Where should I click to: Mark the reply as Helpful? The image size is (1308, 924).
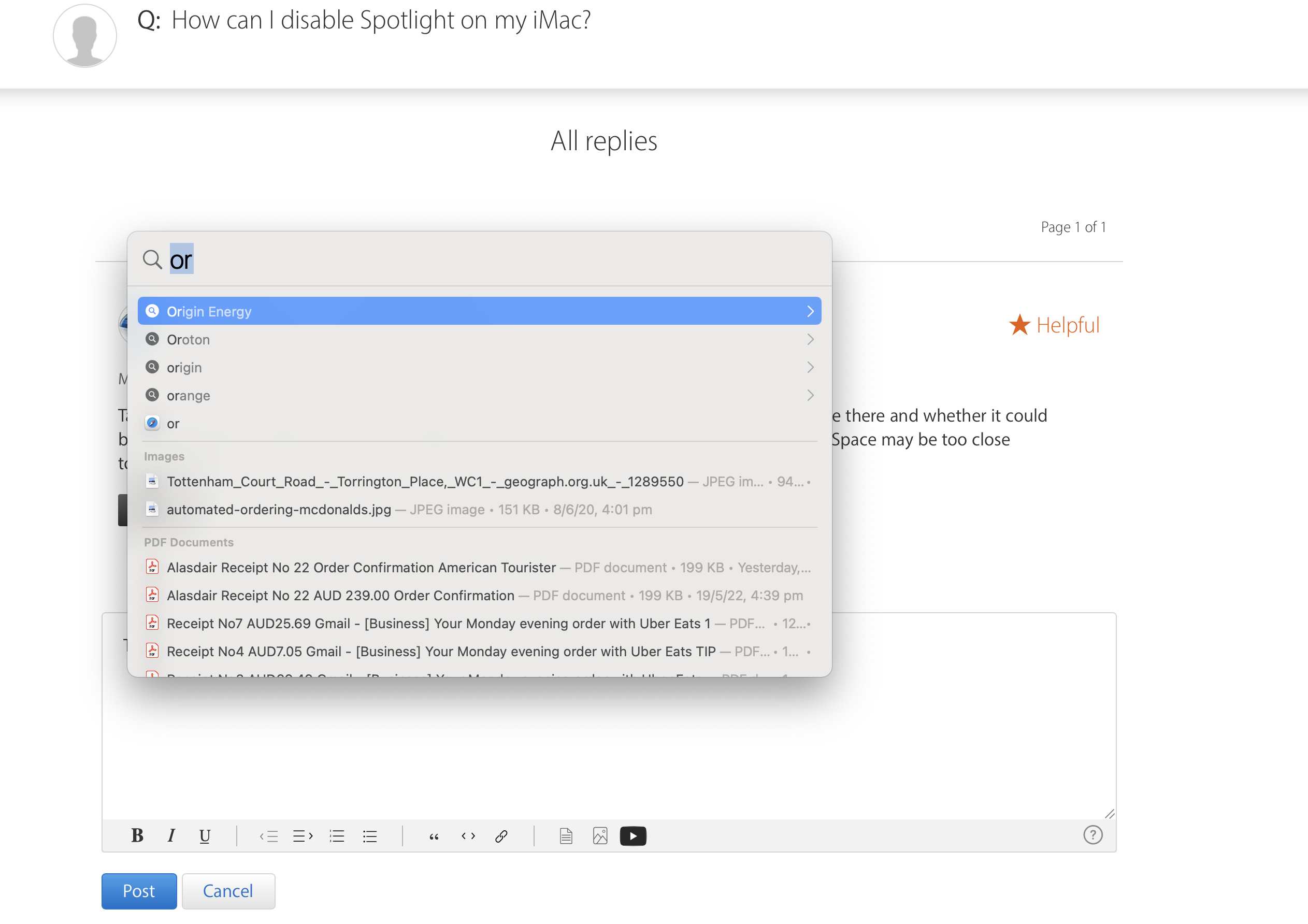point(1055,325)
